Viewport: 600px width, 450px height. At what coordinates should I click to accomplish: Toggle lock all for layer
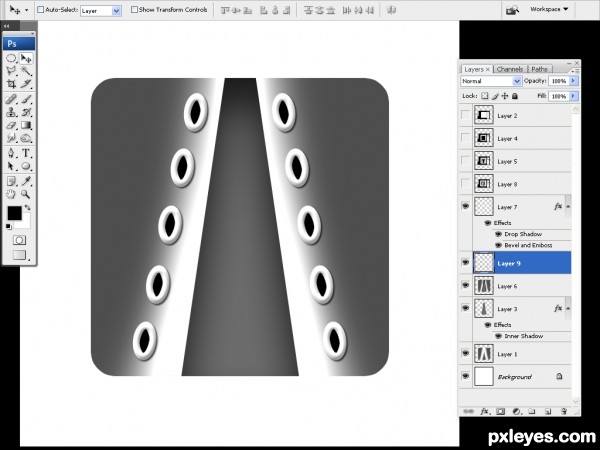[515, 96]
